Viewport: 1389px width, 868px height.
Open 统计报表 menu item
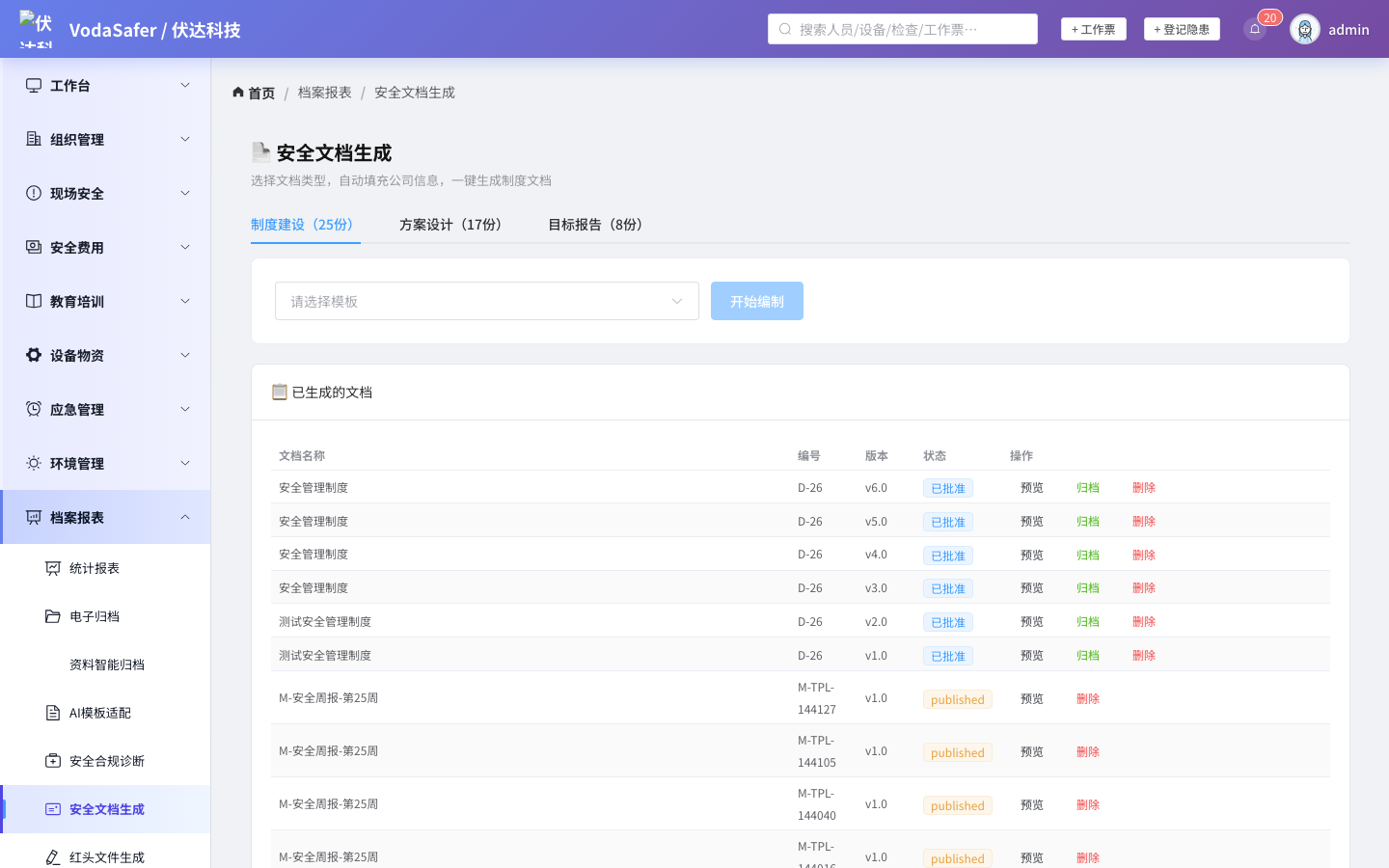[105, 568]
